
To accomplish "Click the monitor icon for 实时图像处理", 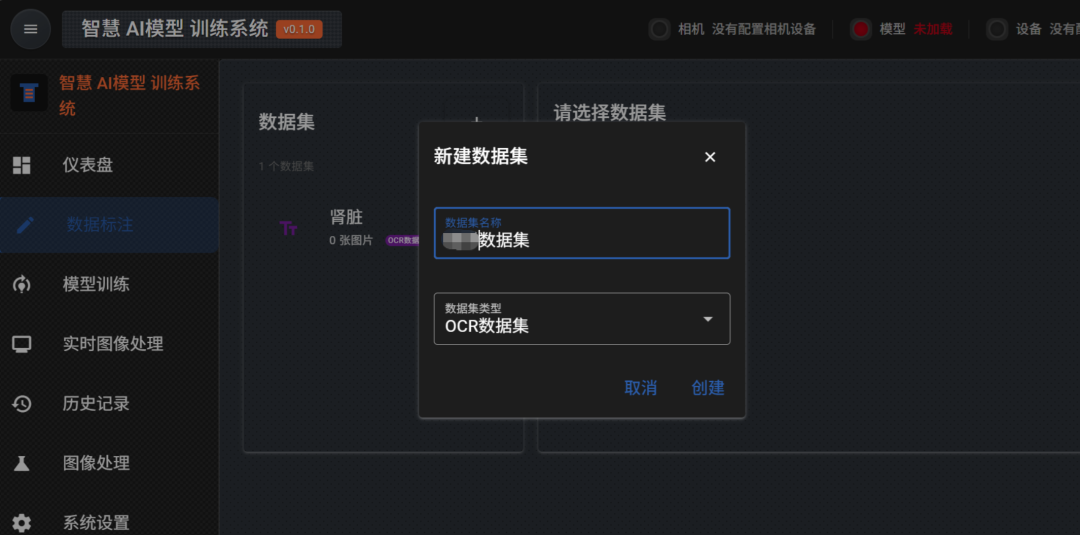I will (22, 344).
